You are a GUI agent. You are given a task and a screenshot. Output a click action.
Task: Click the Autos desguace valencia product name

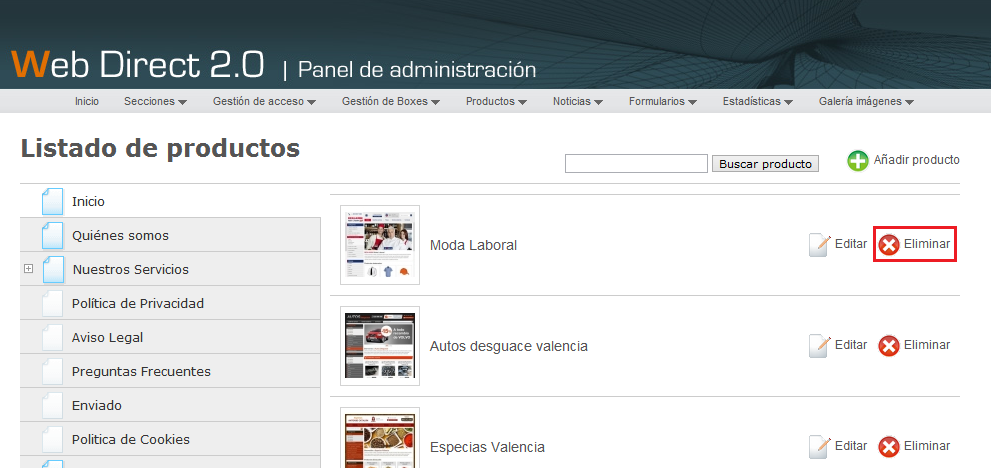[x=509, y=347]
